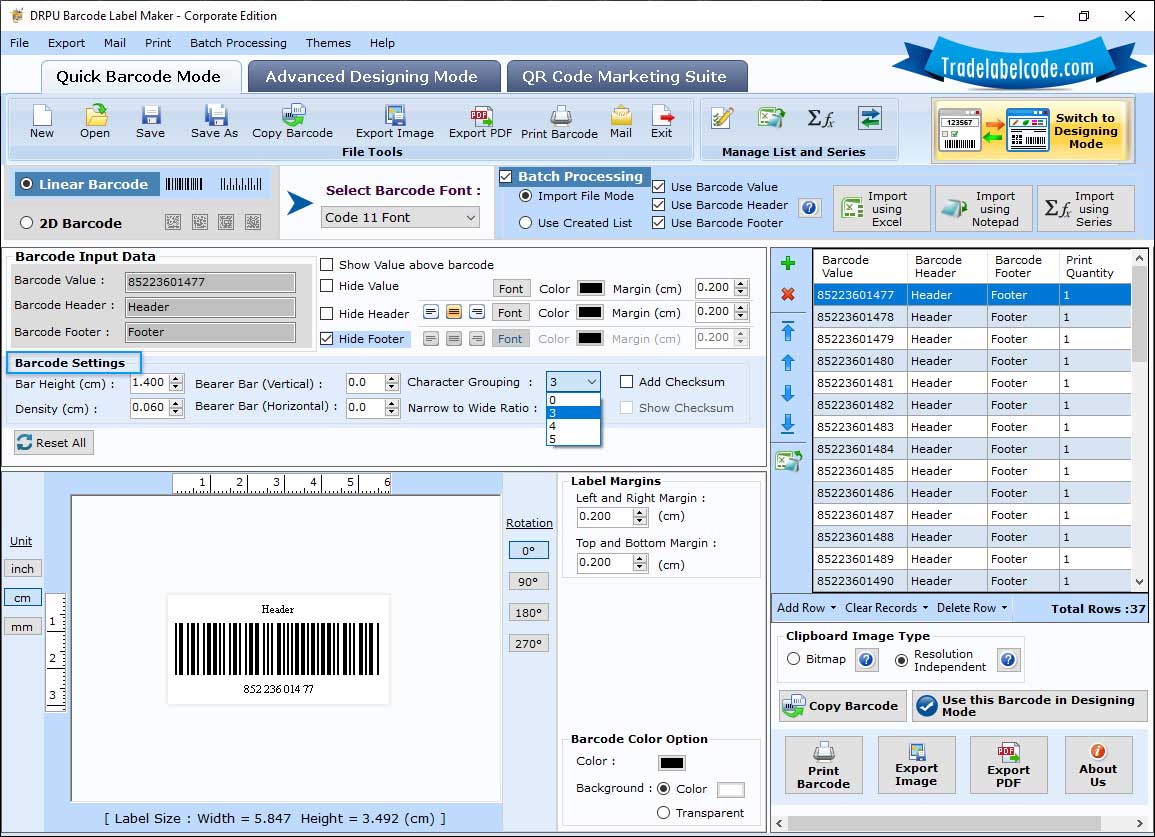
Task: Click the Export PDF toolbar icon
Action: click(480, 116)
